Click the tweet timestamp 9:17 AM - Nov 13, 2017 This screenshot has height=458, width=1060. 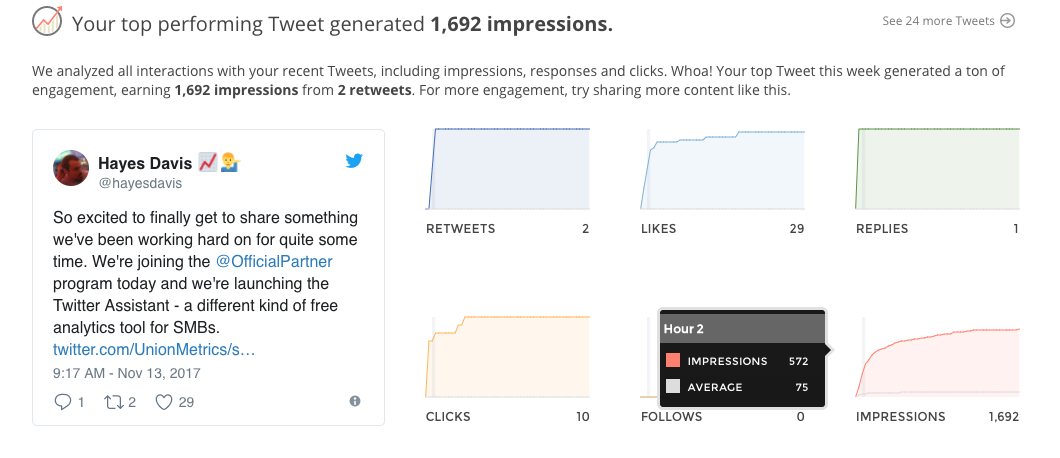[x=127, y=373]
